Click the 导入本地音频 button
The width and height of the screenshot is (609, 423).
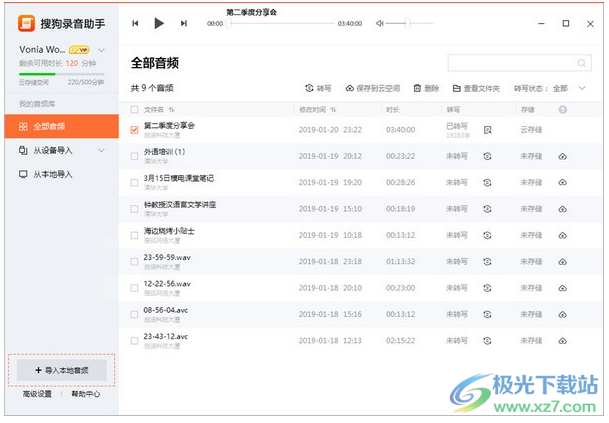[x=62, y=370]
